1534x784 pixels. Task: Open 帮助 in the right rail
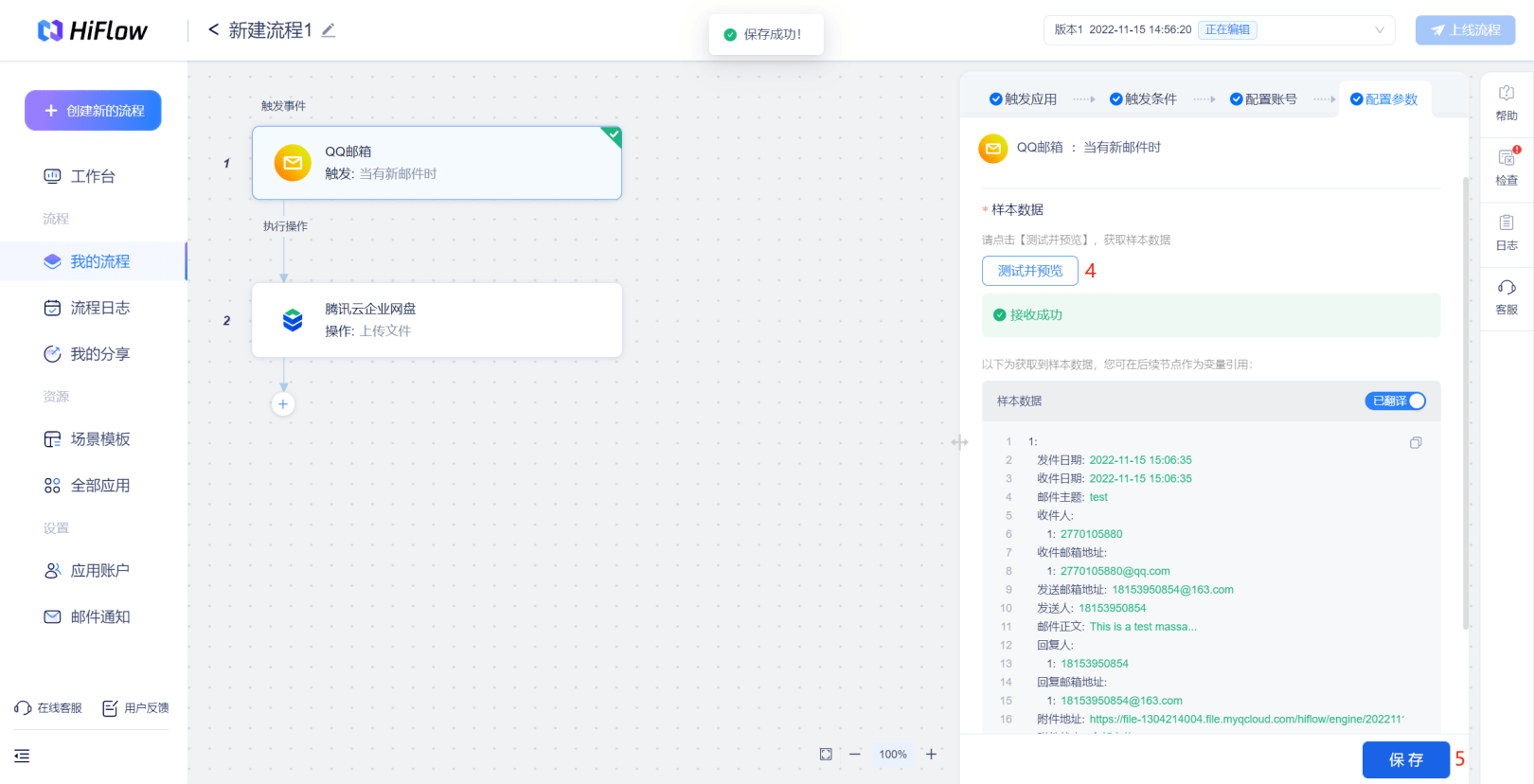tap(1507, 103)
